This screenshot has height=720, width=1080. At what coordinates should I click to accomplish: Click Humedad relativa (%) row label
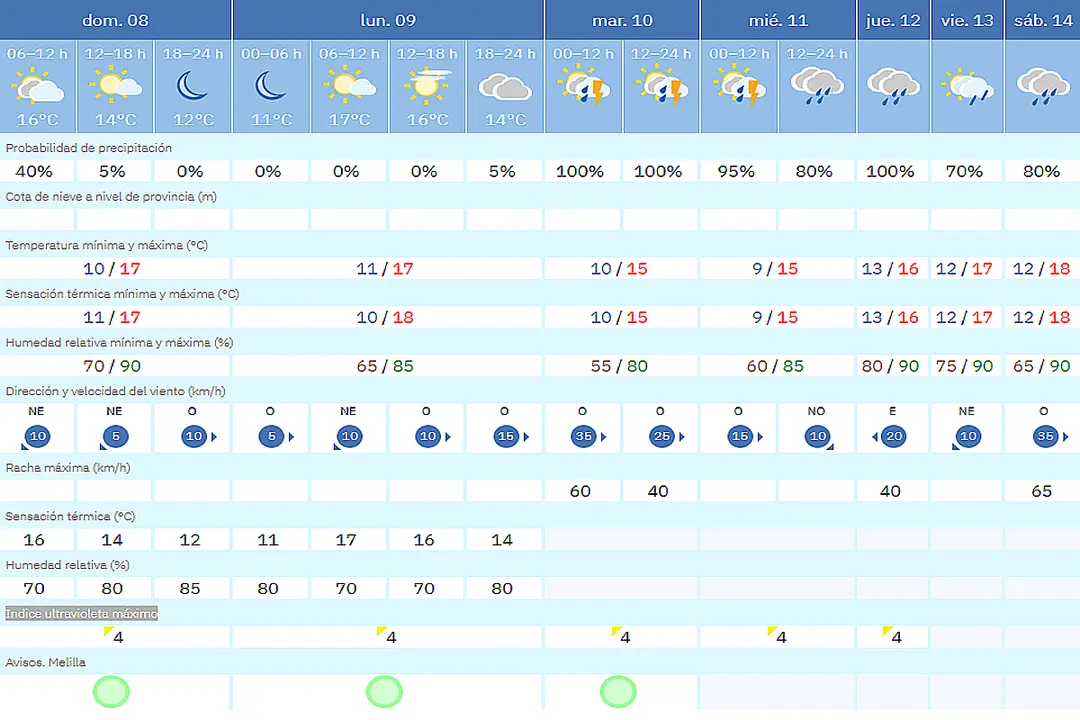[x=68, y=565]
